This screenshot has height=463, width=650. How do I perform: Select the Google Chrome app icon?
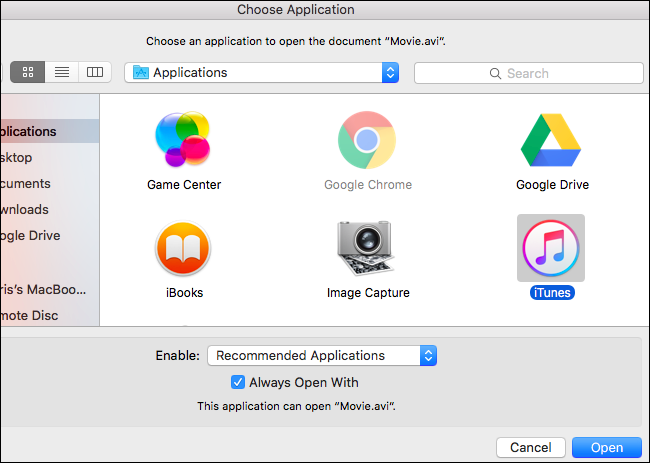(x=367, y=141)
